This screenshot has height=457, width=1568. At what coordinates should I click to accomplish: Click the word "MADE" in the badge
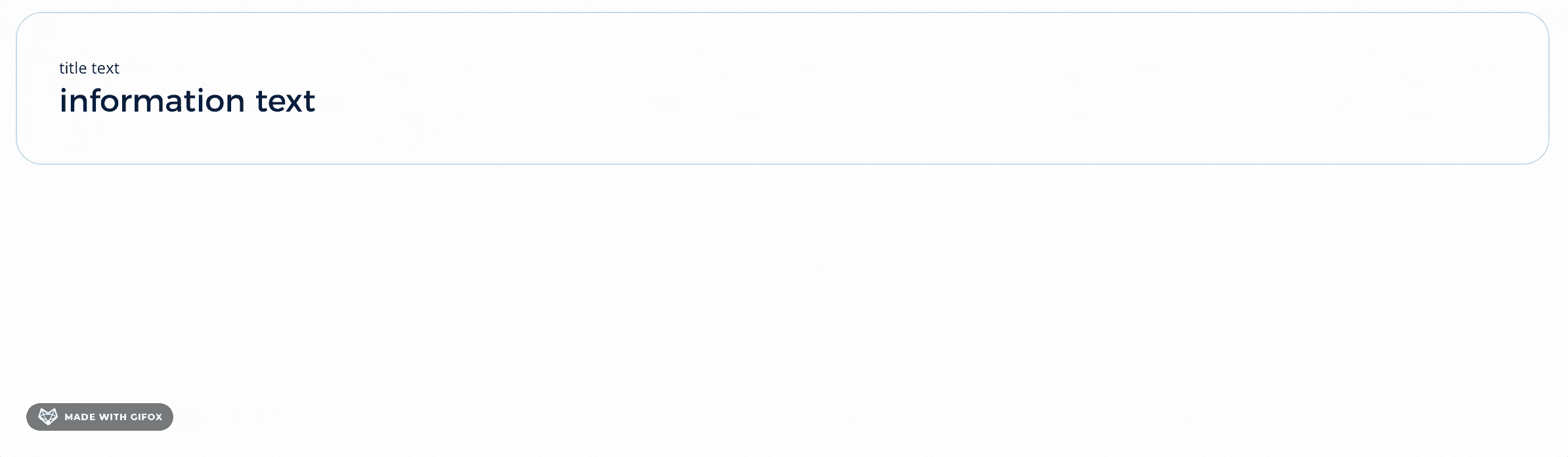[79, 417]
